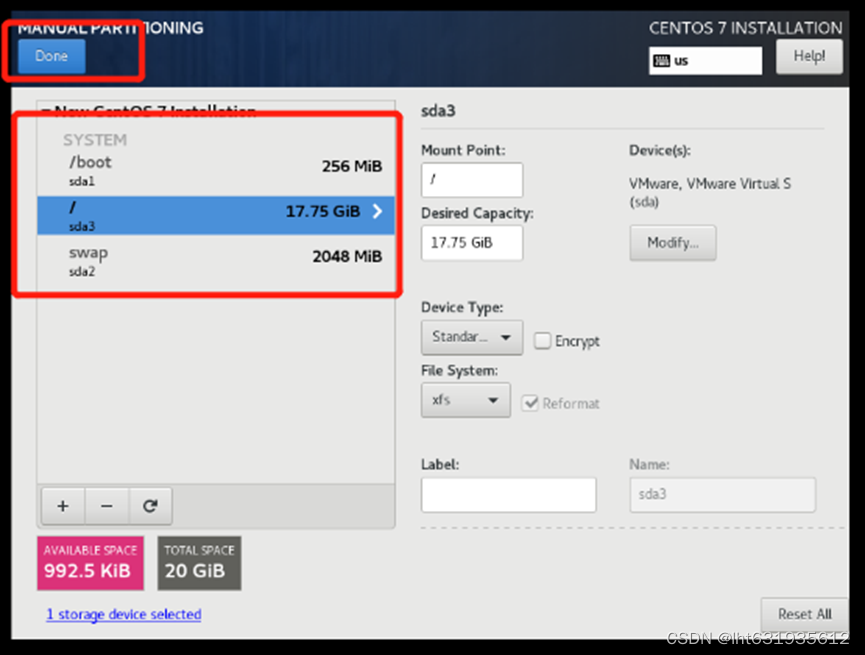Click the sda3 heading on right panel
The height and width of the screenshot is (655, 865).
tap(438, 111)
